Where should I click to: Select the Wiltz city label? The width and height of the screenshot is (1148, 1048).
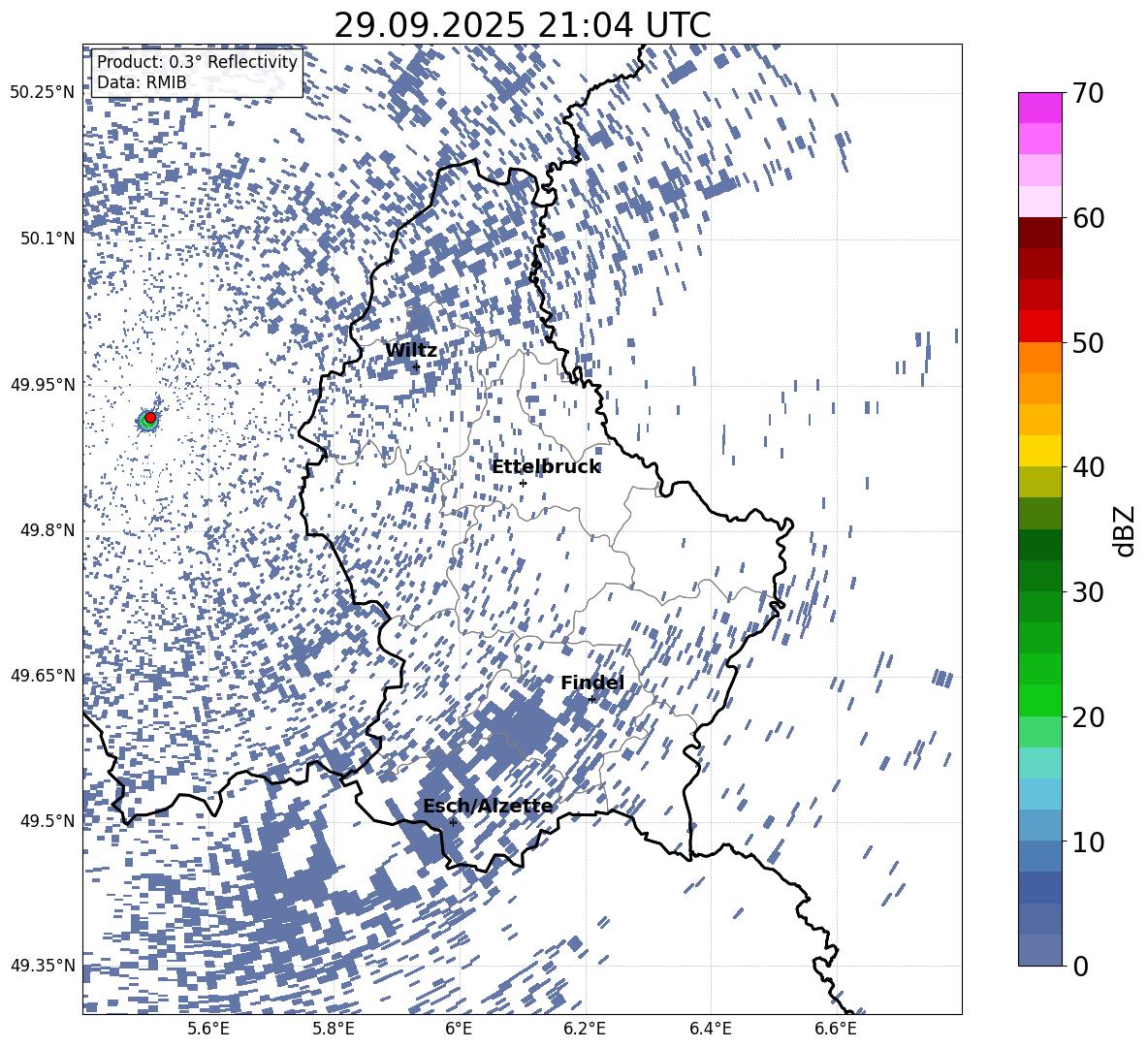[x=411, y=351]
